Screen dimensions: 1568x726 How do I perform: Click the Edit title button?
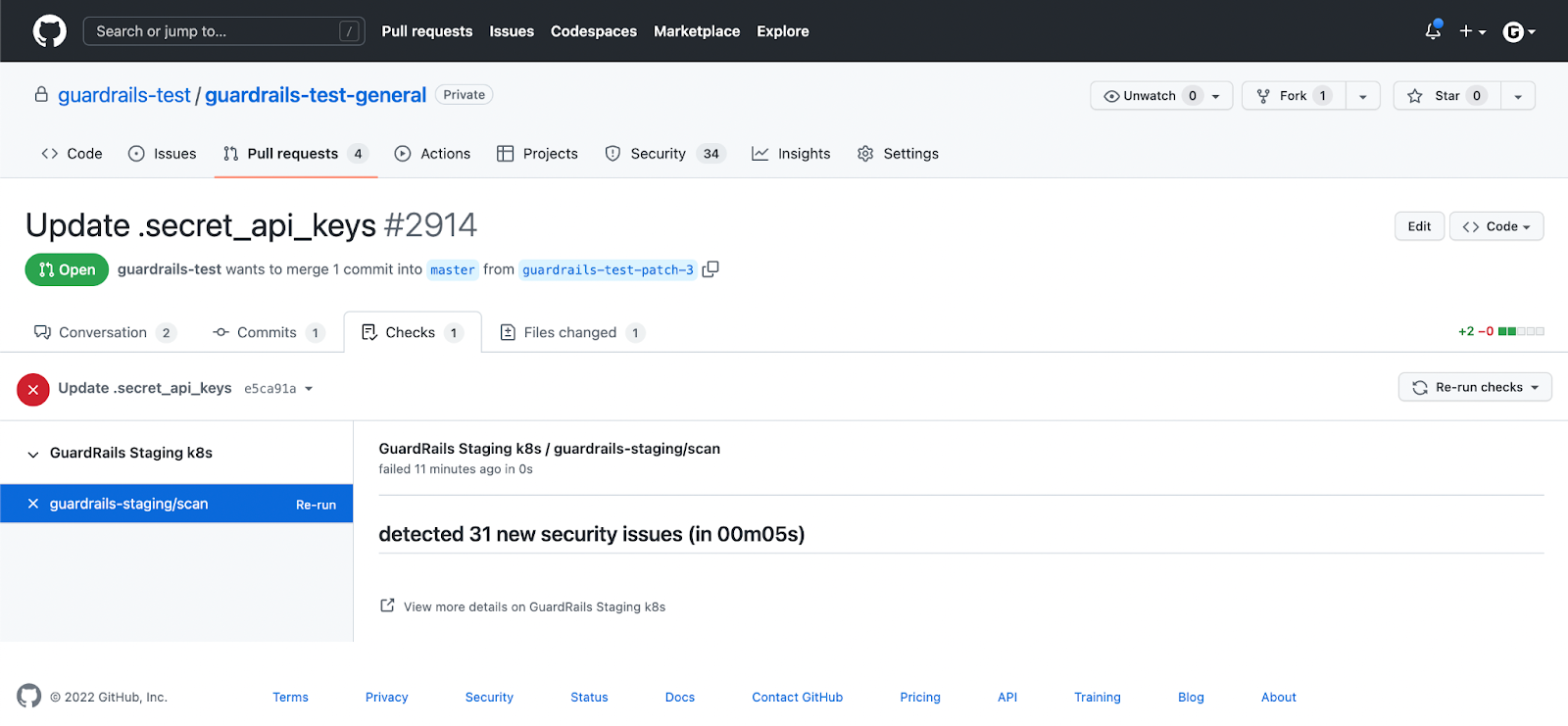1419,226
